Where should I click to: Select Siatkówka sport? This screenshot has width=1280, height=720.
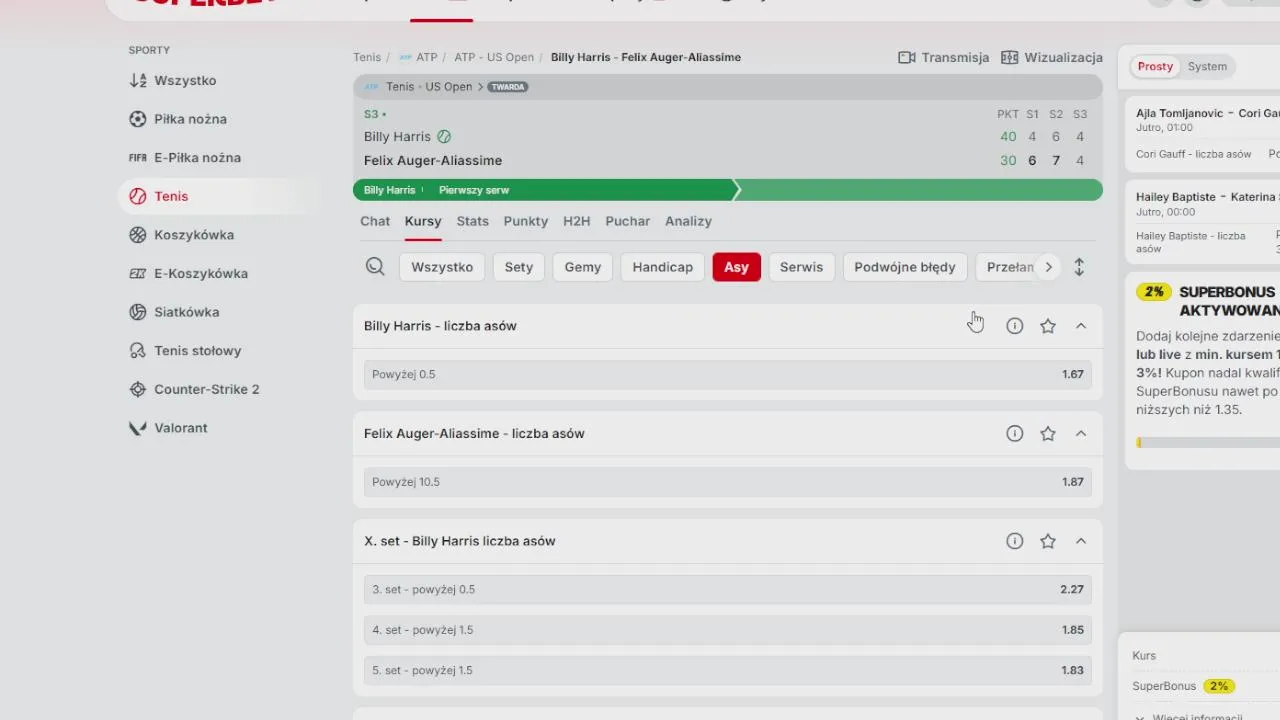(x=173, y=312)
